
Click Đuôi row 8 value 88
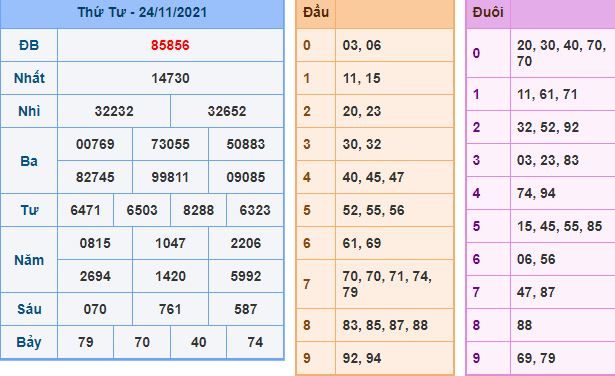(524, 325)
